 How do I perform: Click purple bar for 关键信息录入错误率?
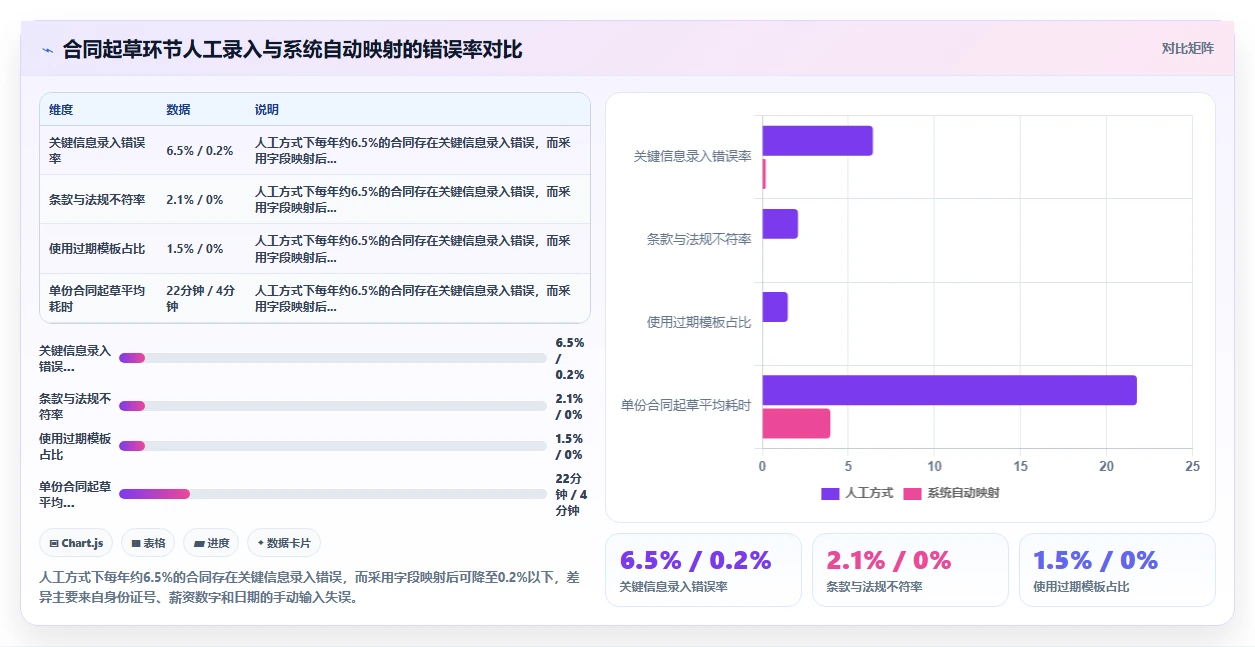(817, 141)
